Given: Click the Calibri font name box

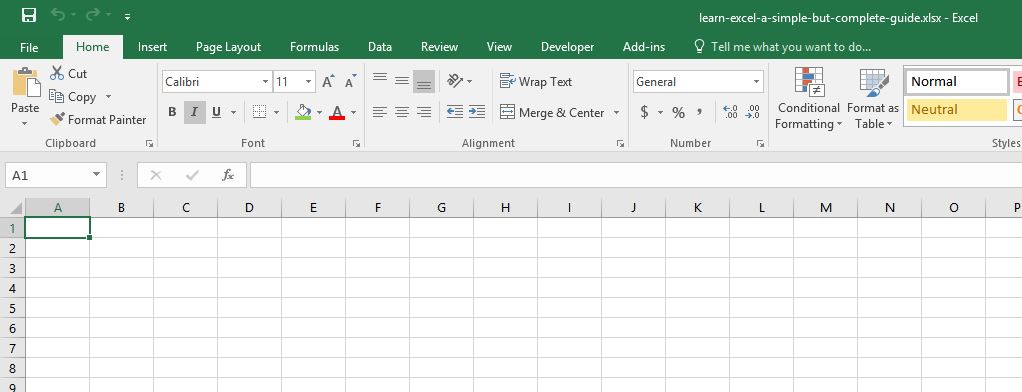Looking at the screenshot, I should point(211,82).
